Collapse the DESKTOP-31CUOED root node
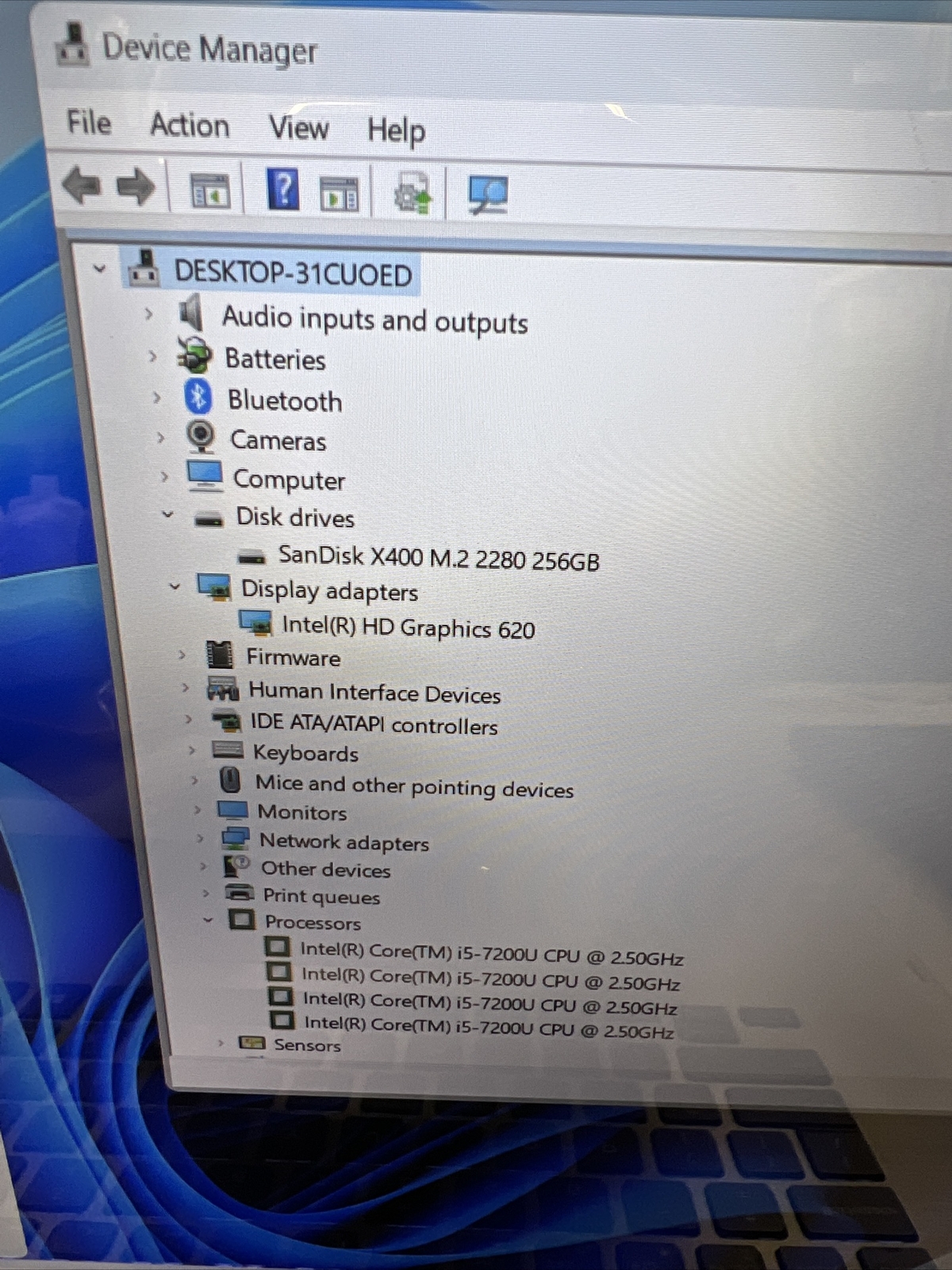952x1270 pixels. click(99, 268)
